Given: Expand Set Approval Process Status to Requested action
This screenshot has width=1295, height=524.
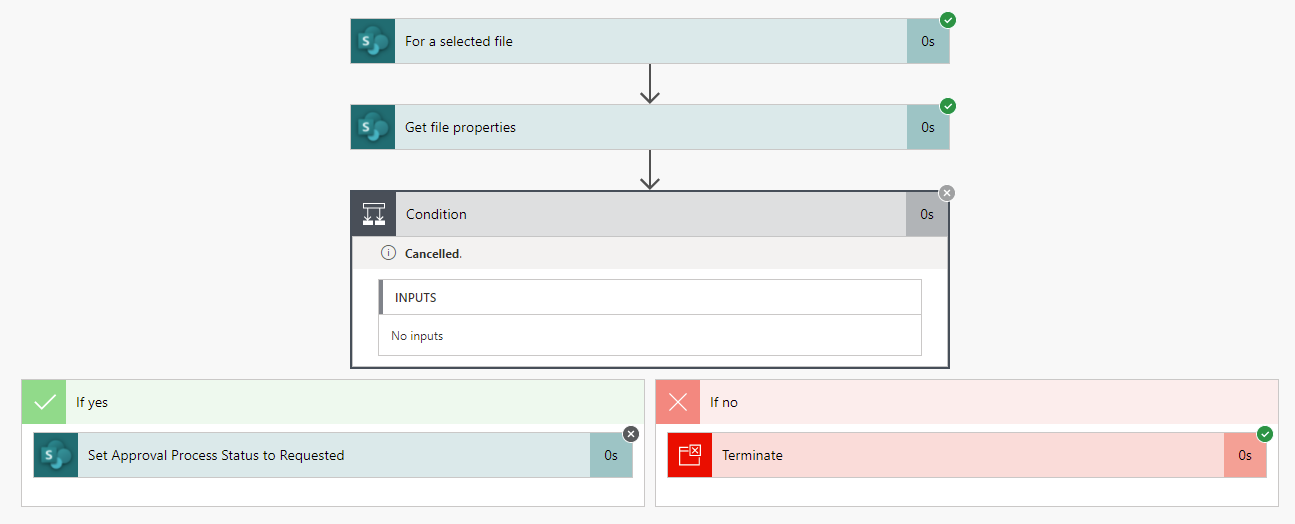Looking at the screenshot, I should click(333, 455).
